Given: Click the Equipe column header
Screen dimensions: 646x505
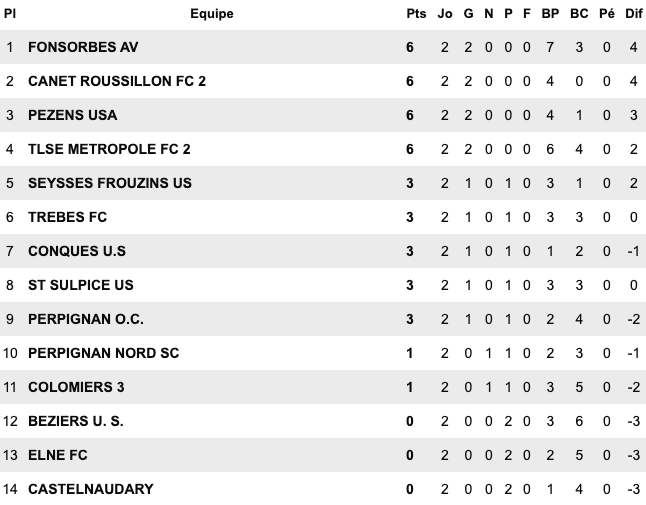Looking at the screenshot, I should 211,14.
